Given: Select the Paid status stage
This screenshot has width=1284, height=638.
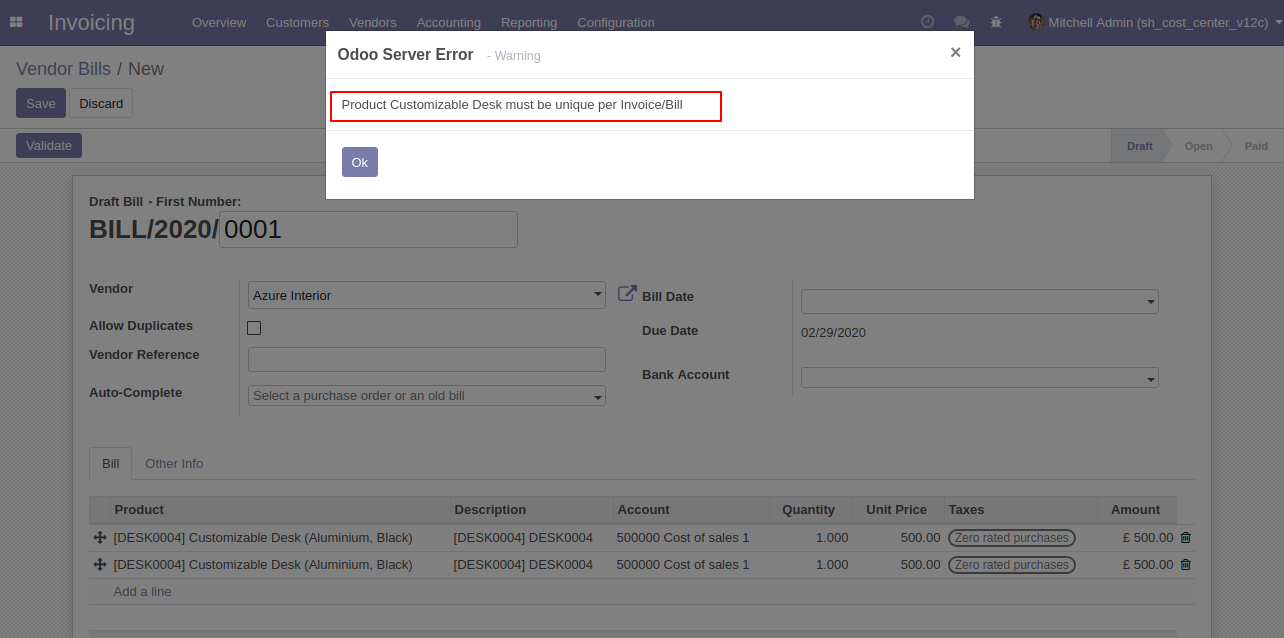Looking at the screenshot, I should 1256,146.
